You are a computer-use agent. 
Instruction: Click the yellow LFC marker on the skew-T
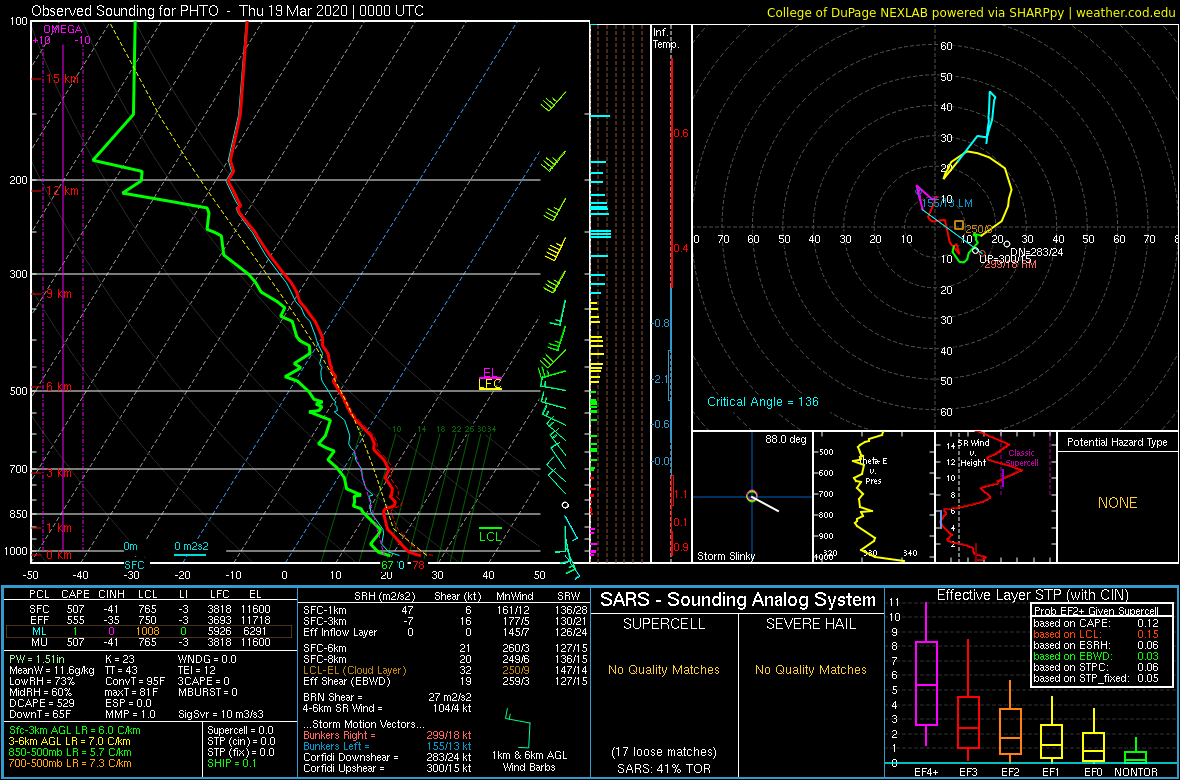coord(491,384)
